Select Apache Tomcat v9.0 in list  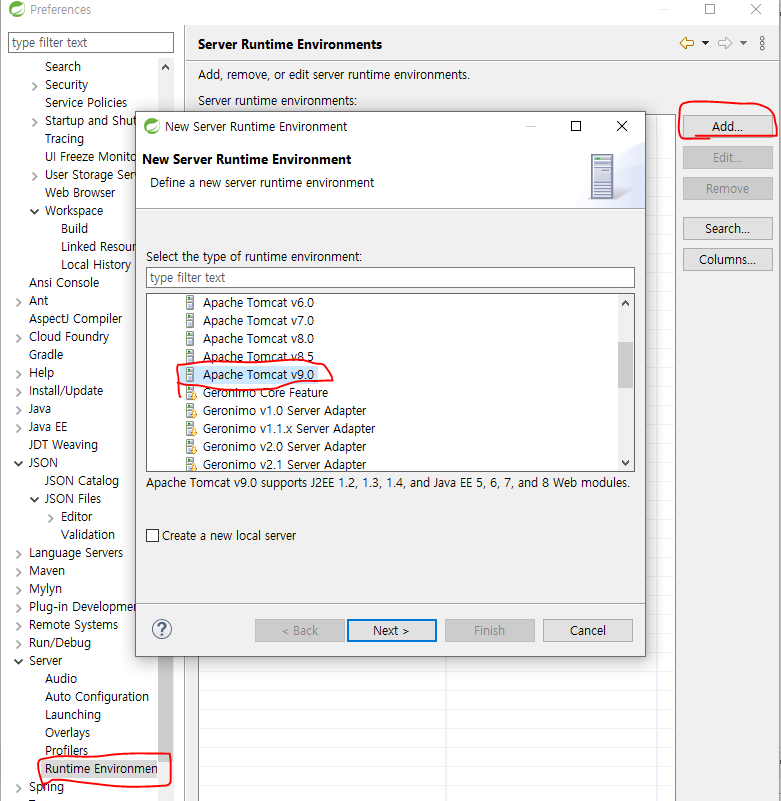click(258, 374)
